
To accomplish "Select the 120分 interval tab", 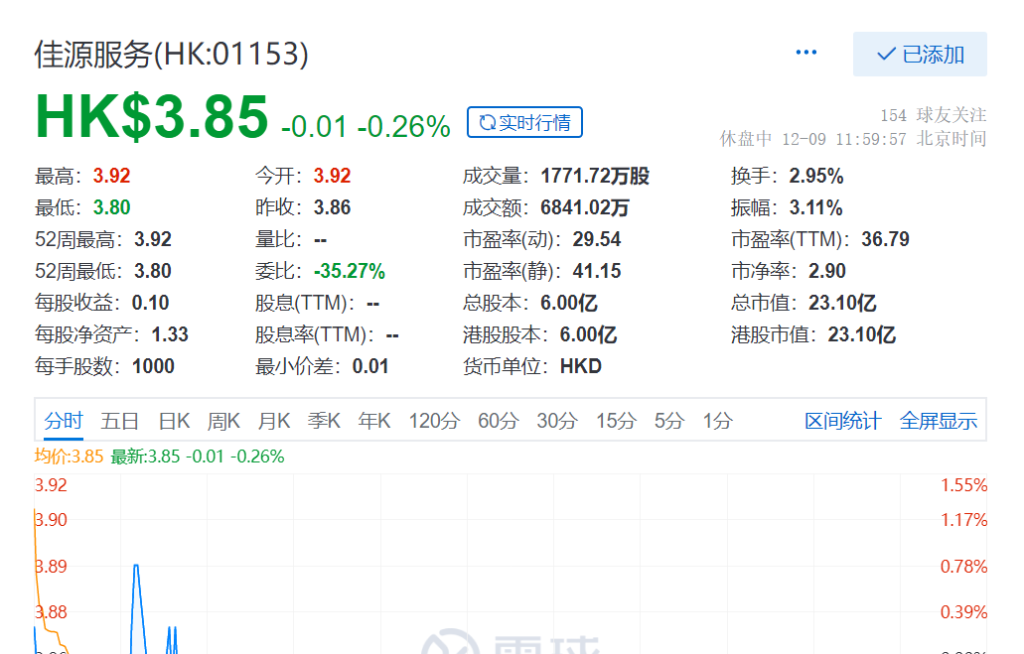I will [x=434, y=421].
